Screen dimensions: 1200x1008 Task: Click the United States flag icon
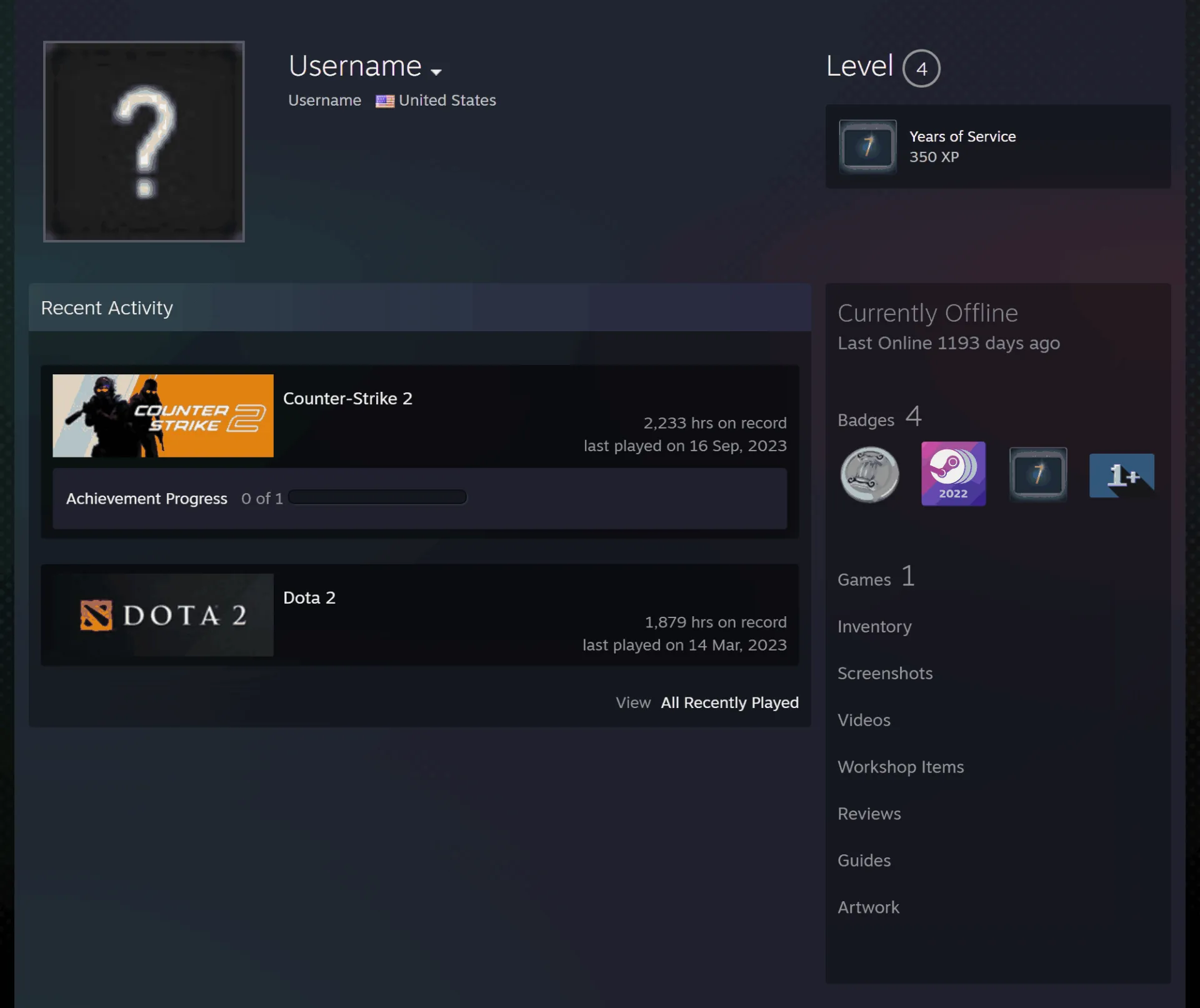pos(385,101)
